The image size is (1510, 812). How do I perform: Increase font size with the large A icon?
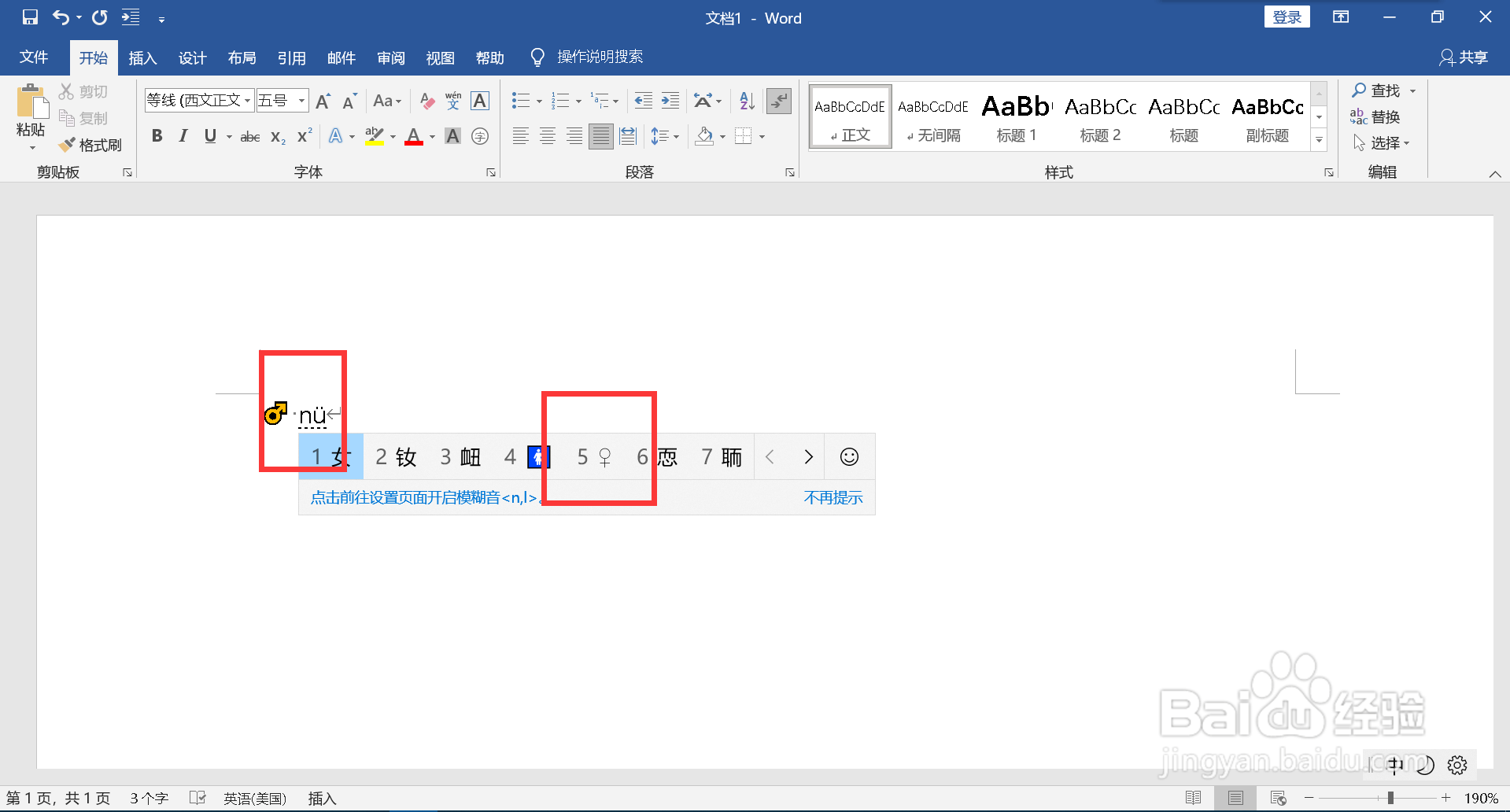(x=323, y=101)
